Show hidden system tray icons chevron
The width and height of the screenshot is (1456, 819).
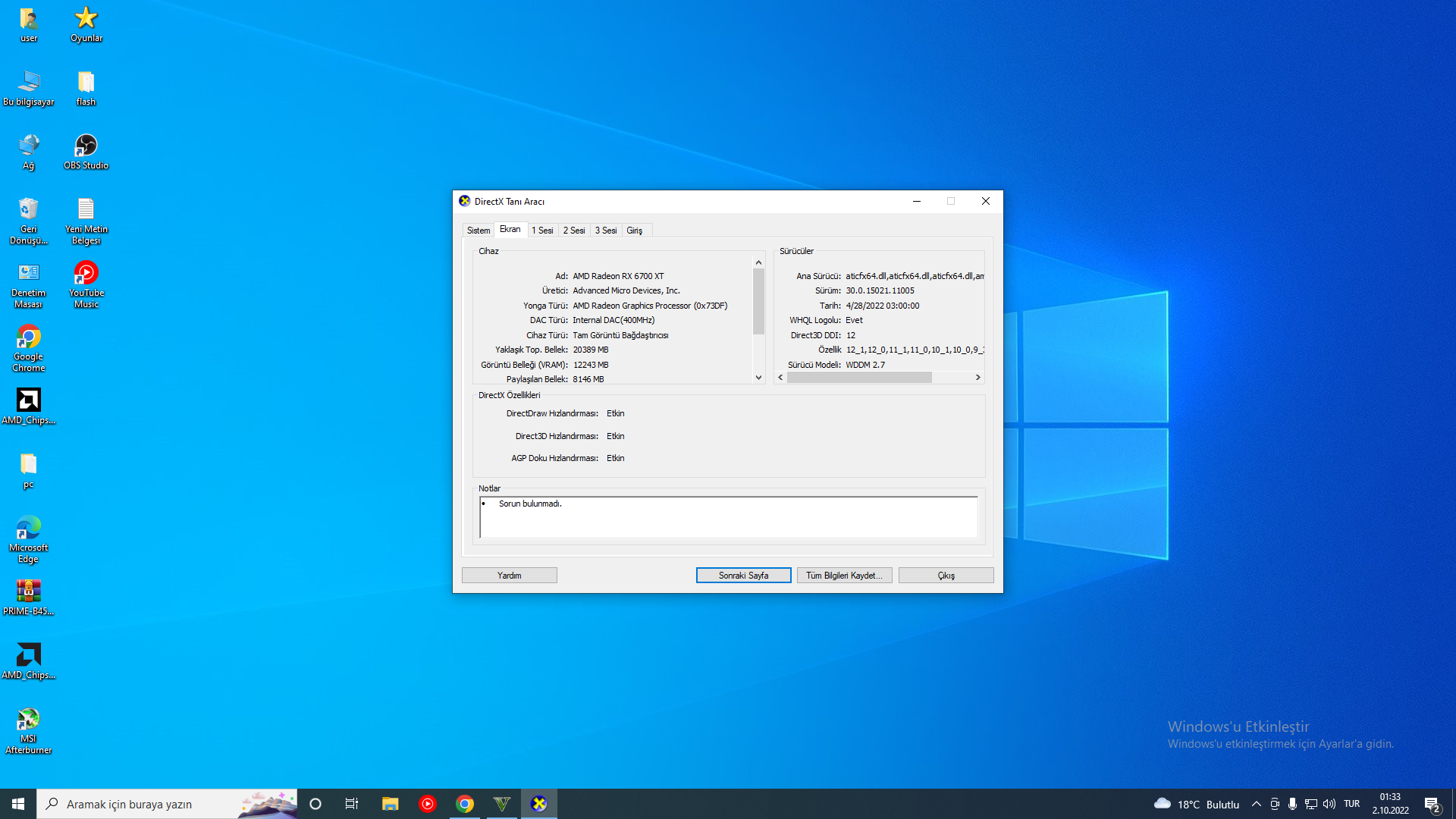tap(1256, 804)
